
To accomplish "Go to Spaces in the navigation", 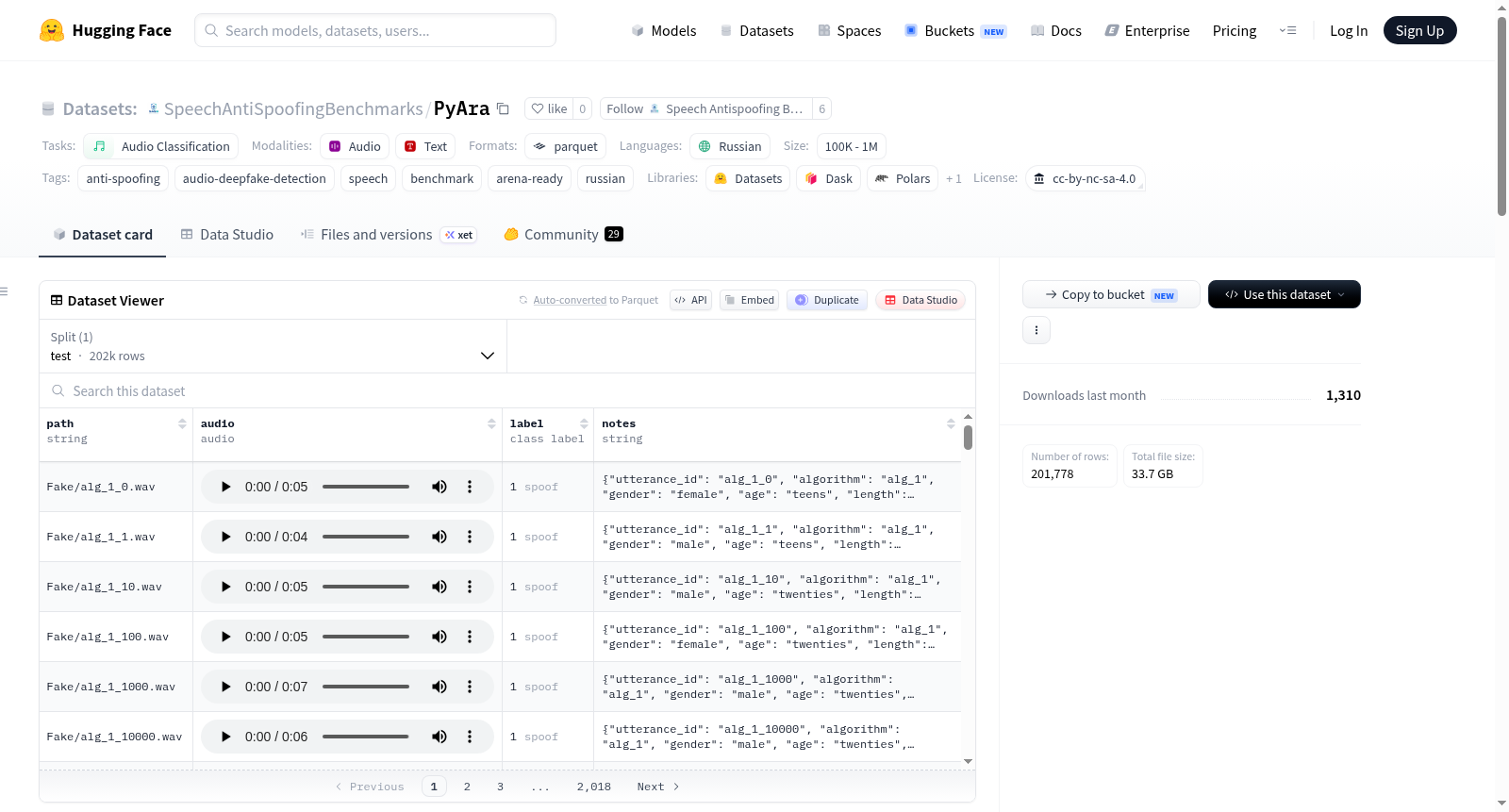I will click(849, 31).
